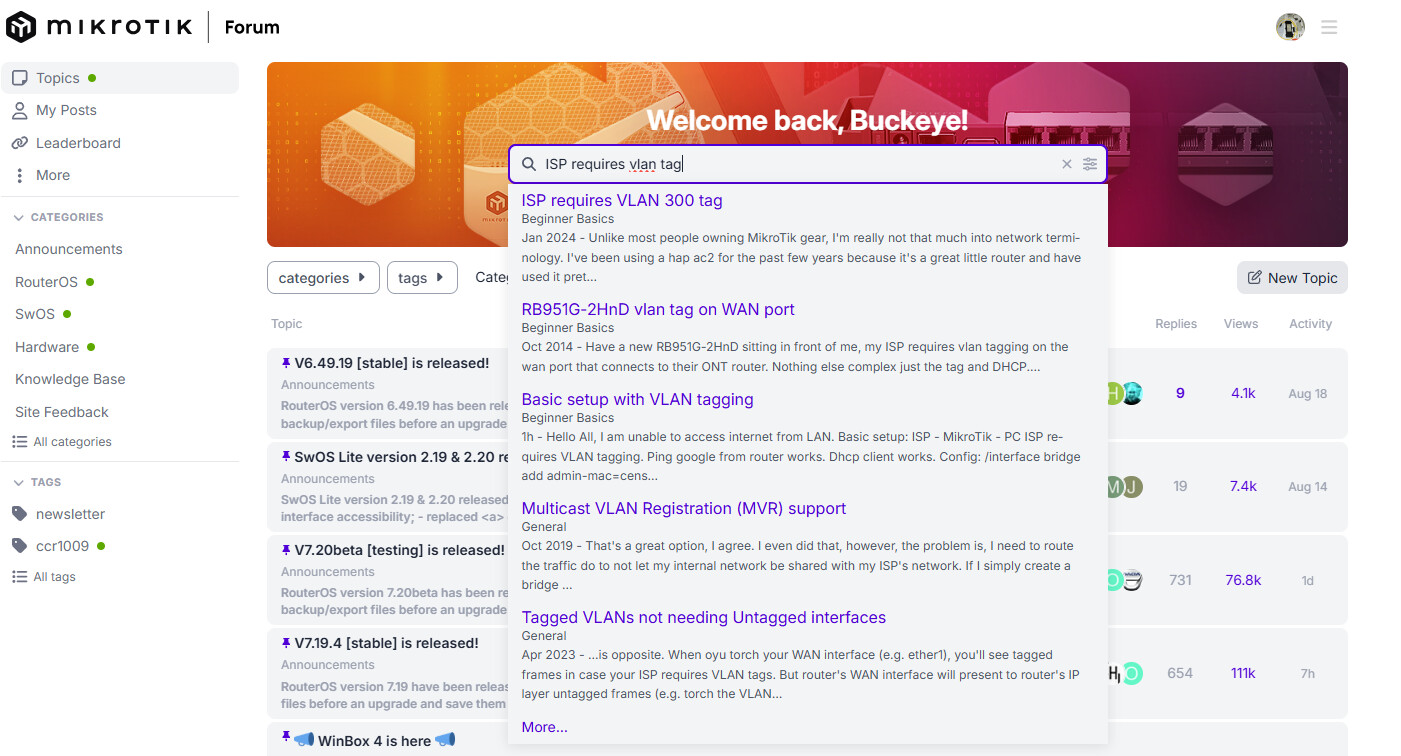Open the tags filter dropdown
Viewport: 1401px width, 756px height.
[422, 278]
